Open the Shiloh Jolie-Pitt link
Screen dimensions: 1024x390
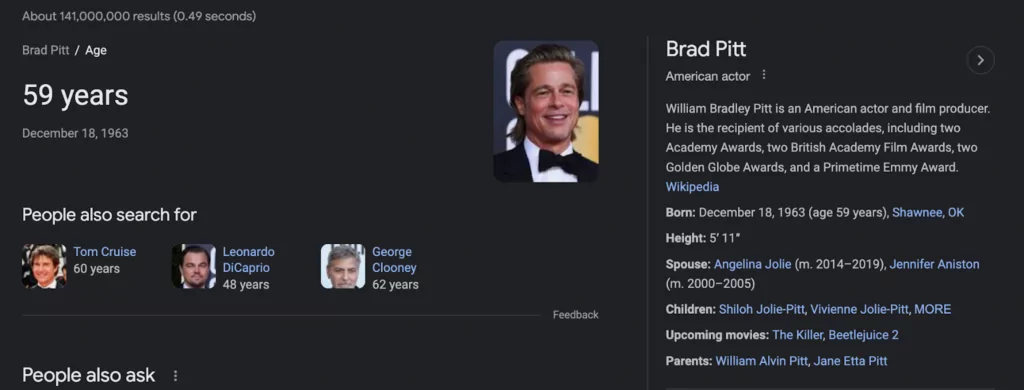point(761,309)
